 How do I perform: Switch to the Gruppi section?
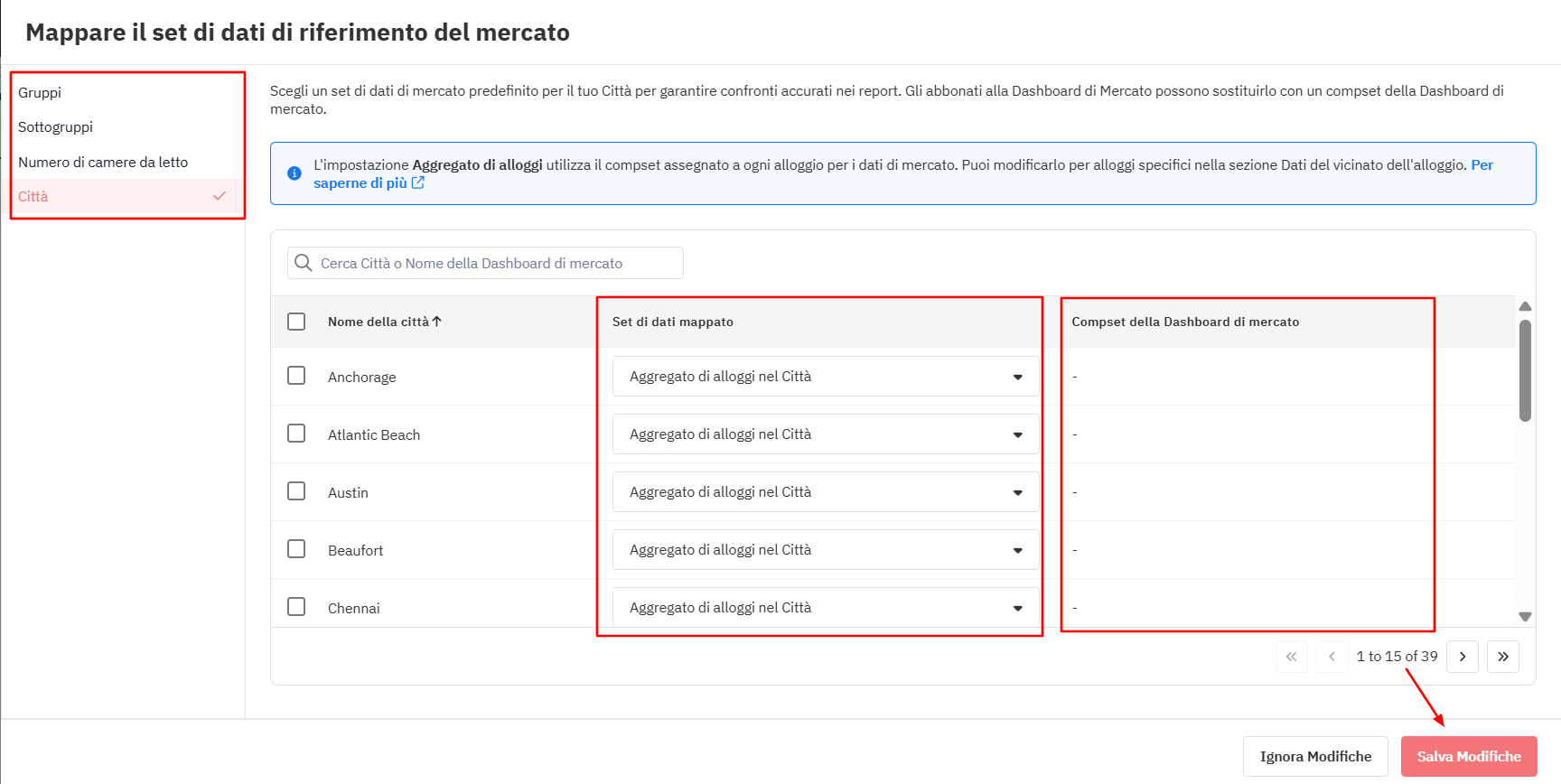(40, 93)
